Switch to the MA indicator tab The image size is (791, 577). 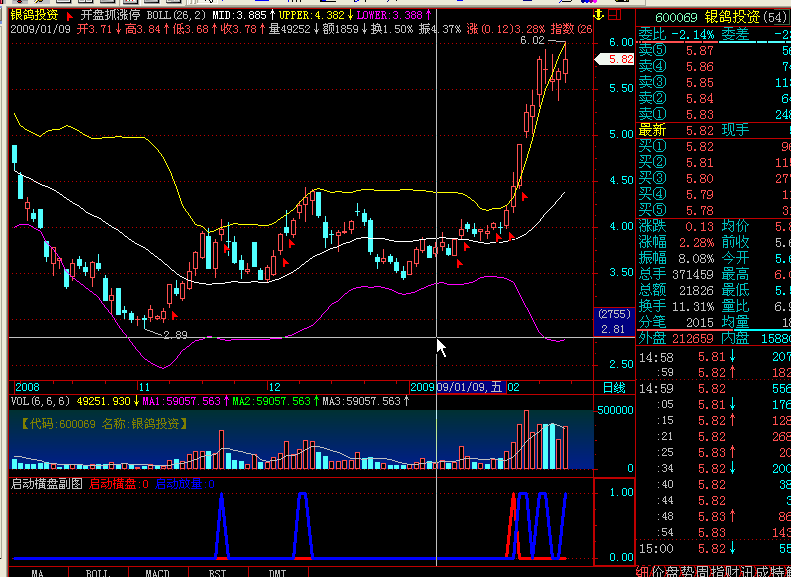38,572
